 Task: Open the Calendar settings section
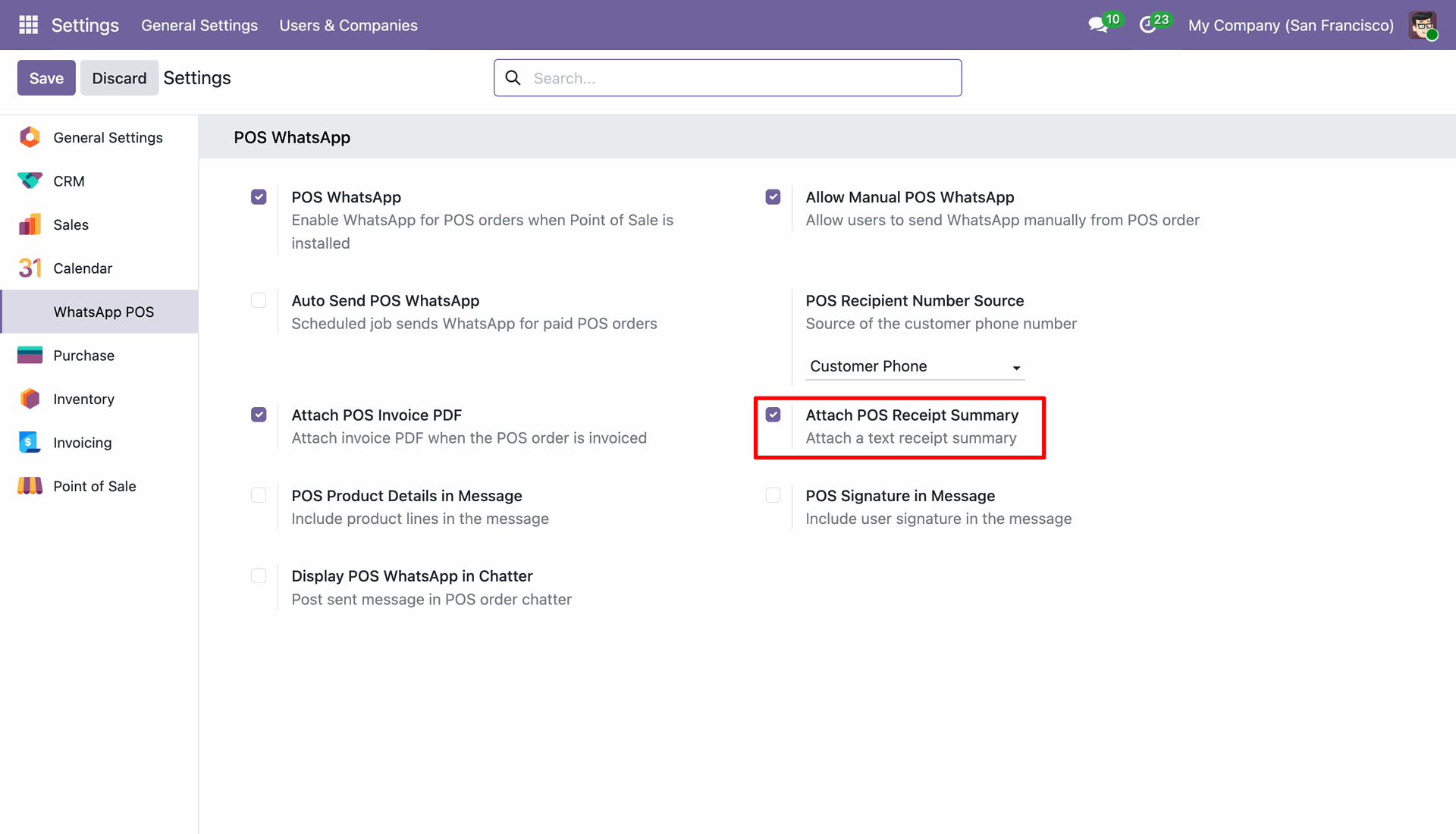click(x=99, y=268)
